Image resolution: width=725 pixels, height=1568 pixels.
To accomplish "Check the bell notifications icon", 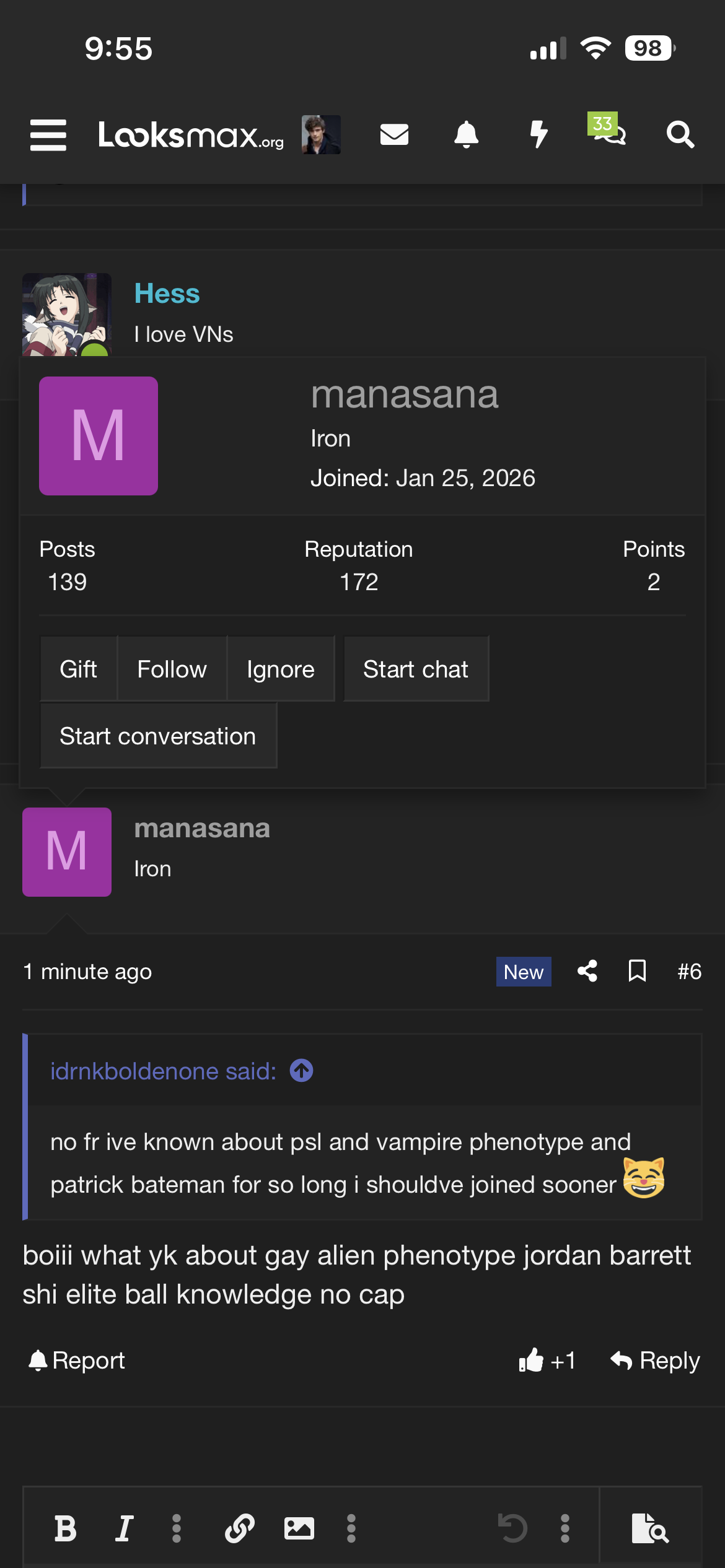I will click(x=467, y=134).
